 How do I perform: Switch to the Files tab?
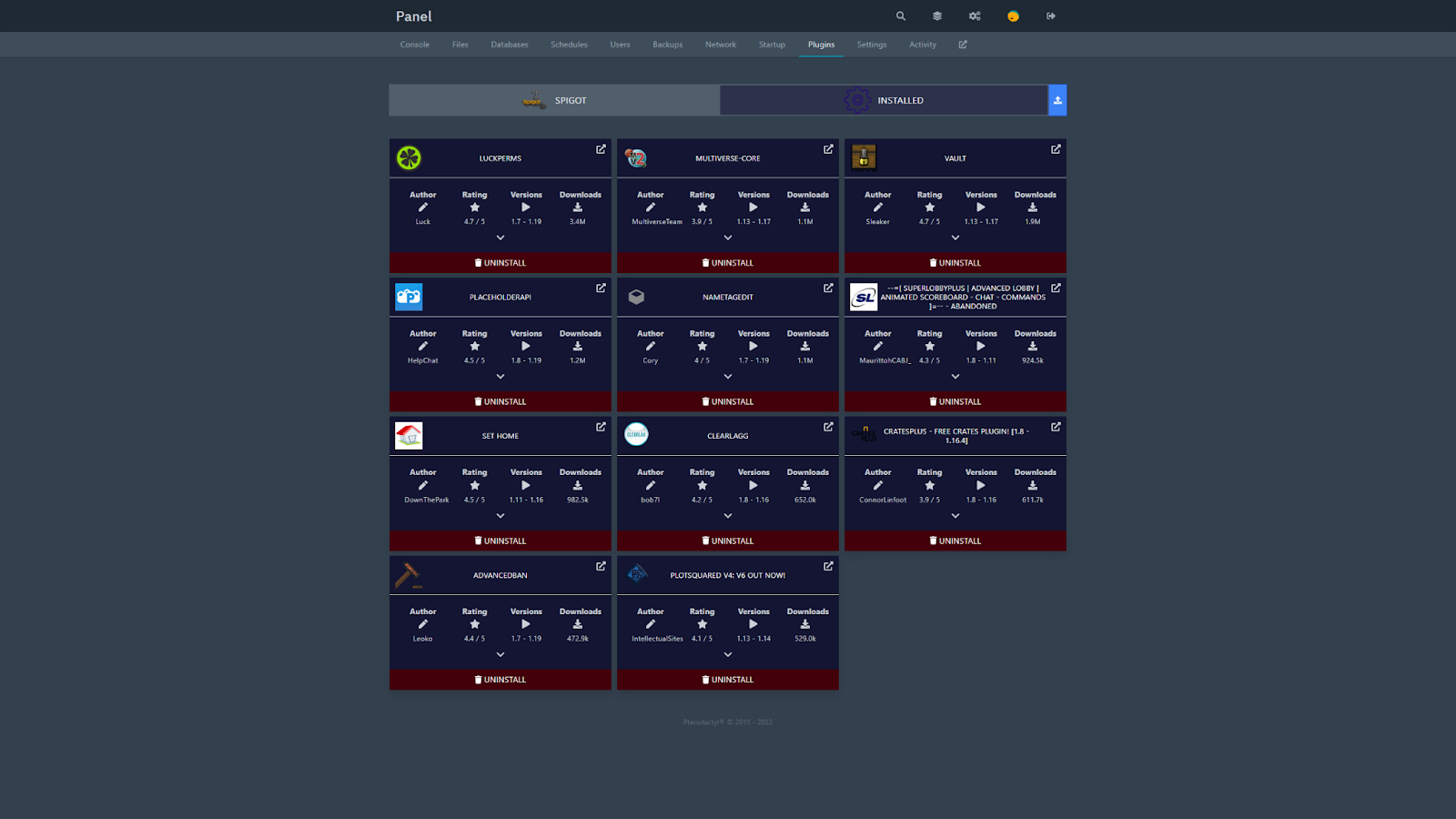(x=460, y=45)
